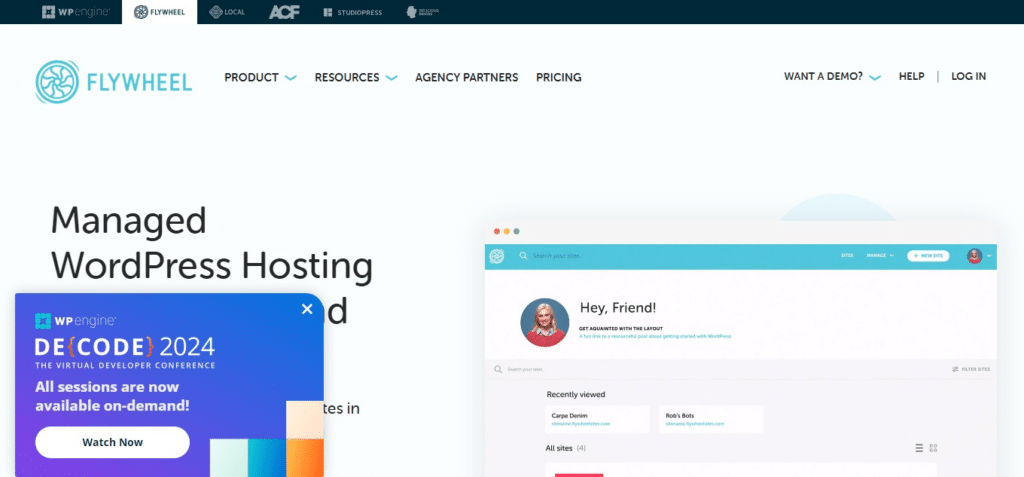Viewport: 1024px width, 477px height.
Task: Click magnifier icon in lower sites search
Action: click(x=498, y=369)
